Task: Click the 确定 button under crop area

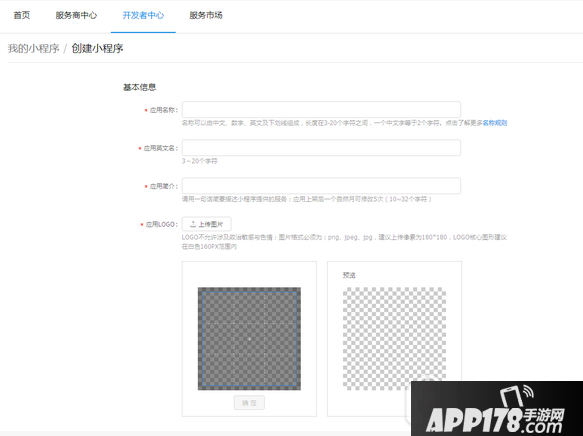Action: (249, 403)
